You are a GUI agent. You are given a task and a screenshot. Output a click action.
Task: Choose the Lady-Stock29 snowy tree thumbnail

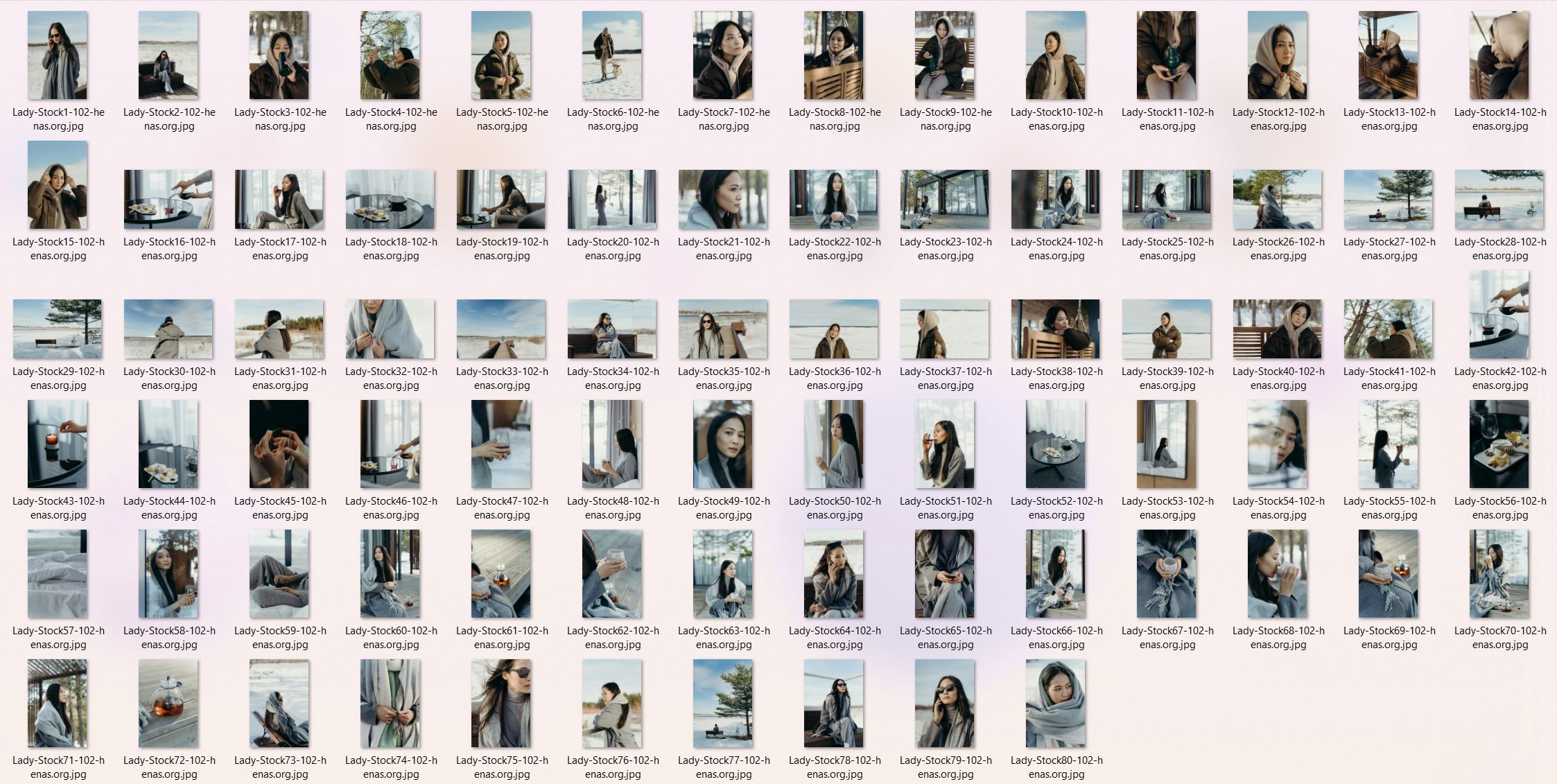pyautogui.click(x=58, y=329)
